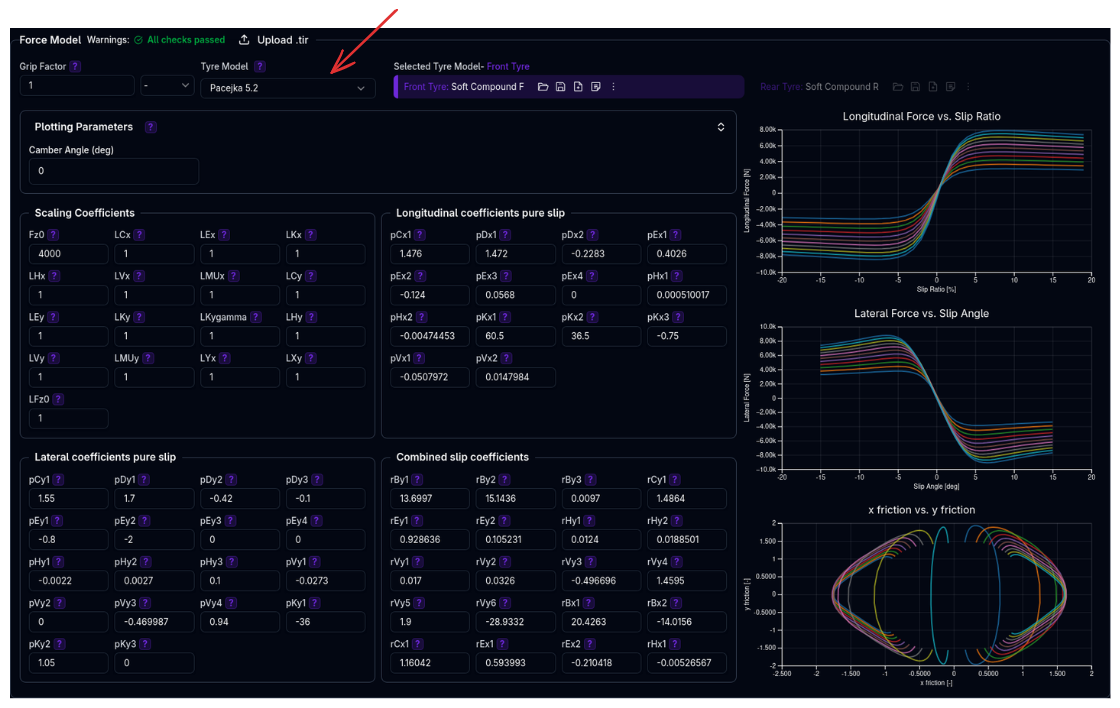The height and width of the screenshot is (708, 1120).
Task: Click the help icon next to LKygamma
Action: 256,317
